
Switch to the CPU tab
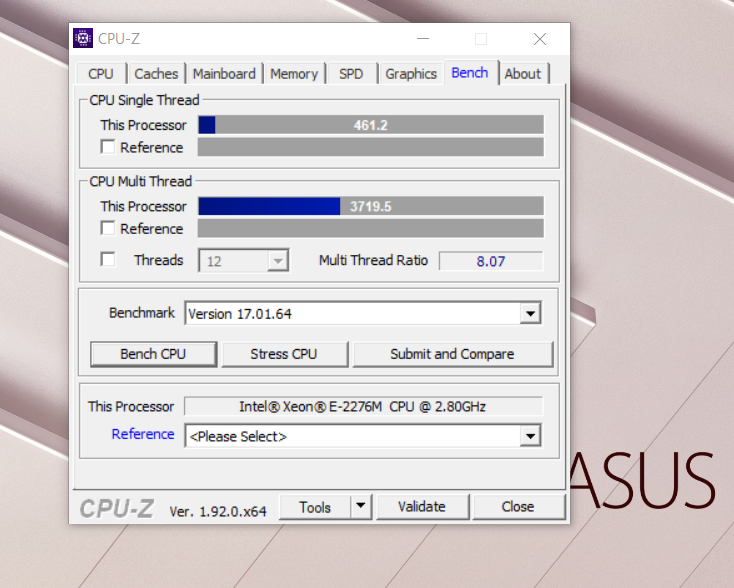[x=101, y=74]
